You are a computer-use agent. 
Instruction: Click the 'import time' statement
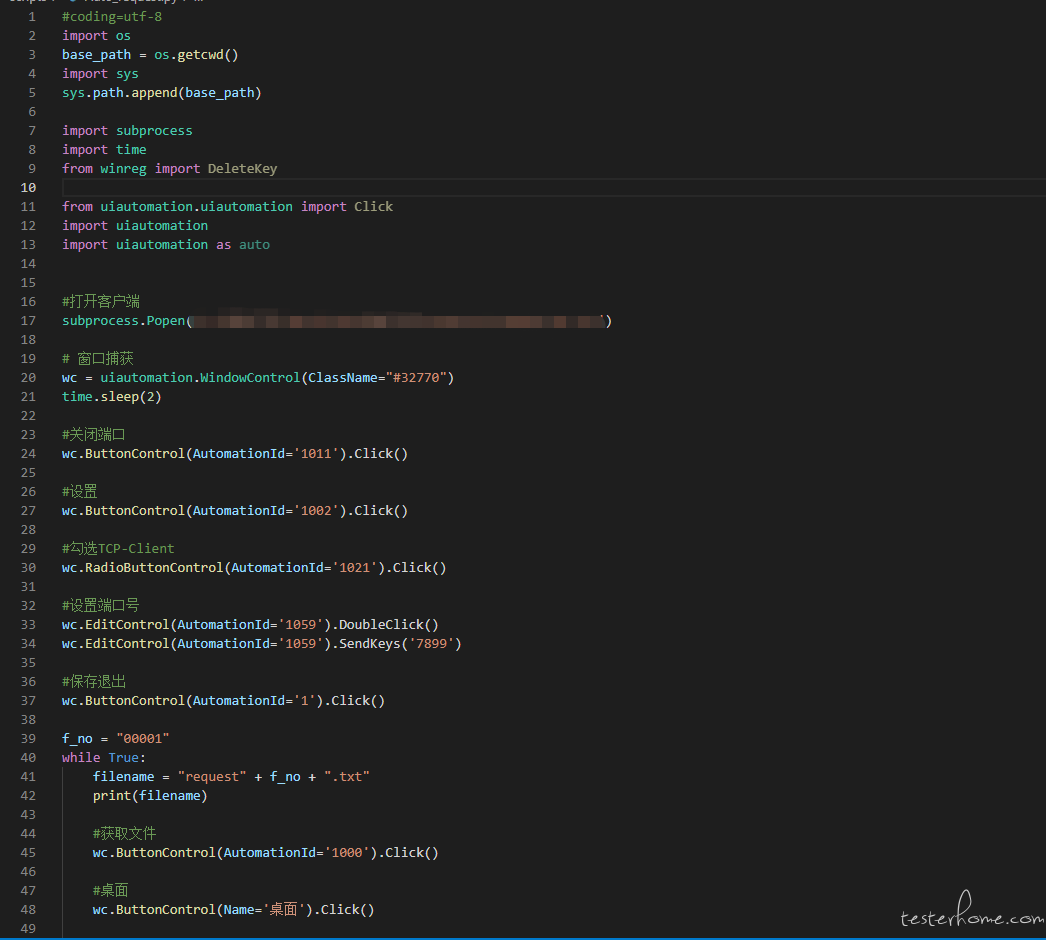point(104,149)
